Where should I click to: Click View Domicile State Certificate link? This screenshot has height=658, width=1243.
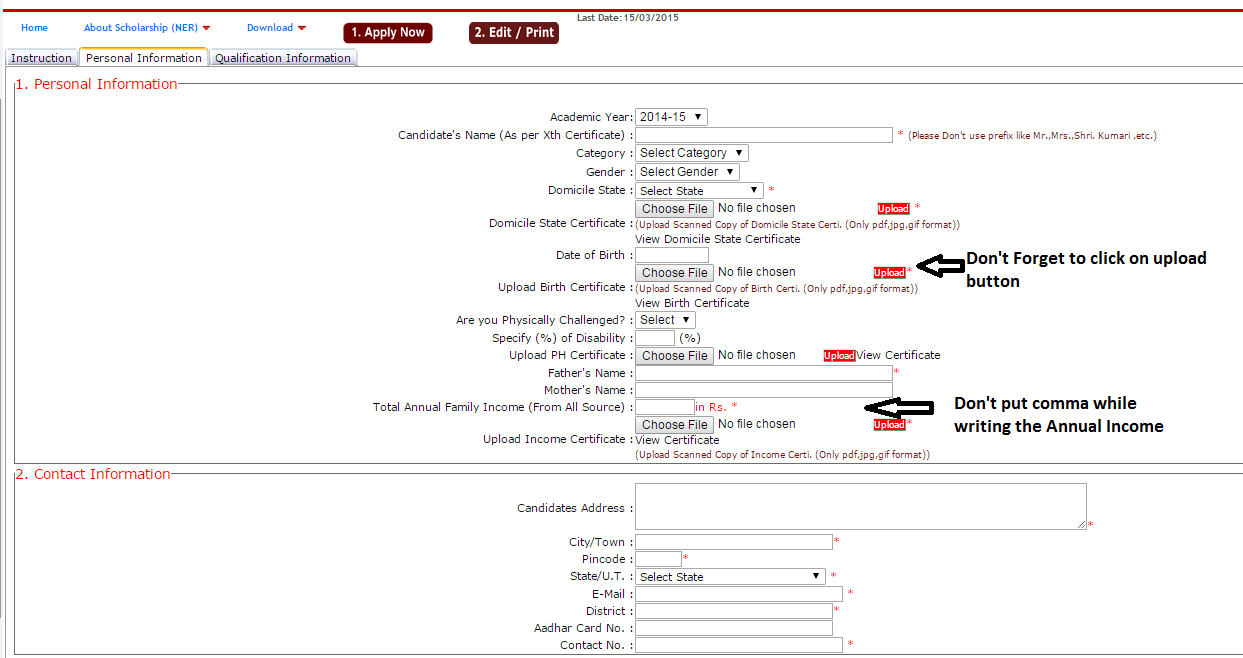pyautogui.click(x=717, y=239)
